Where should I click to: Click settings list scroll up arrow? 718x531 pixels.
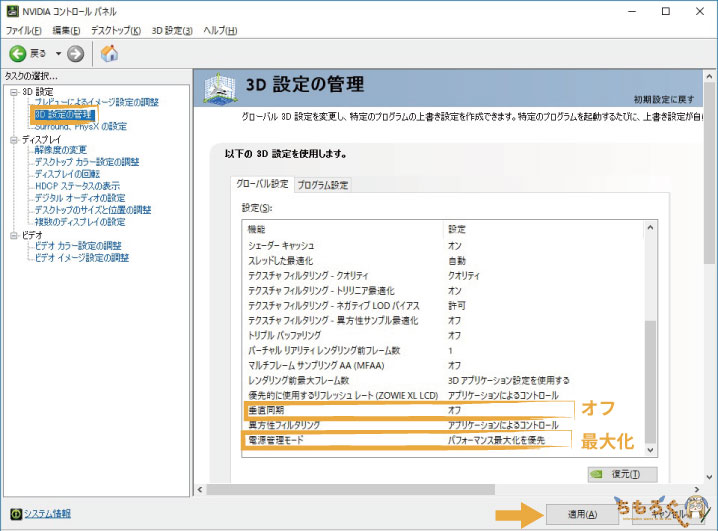pyautogui.click(x=650, y=228)
